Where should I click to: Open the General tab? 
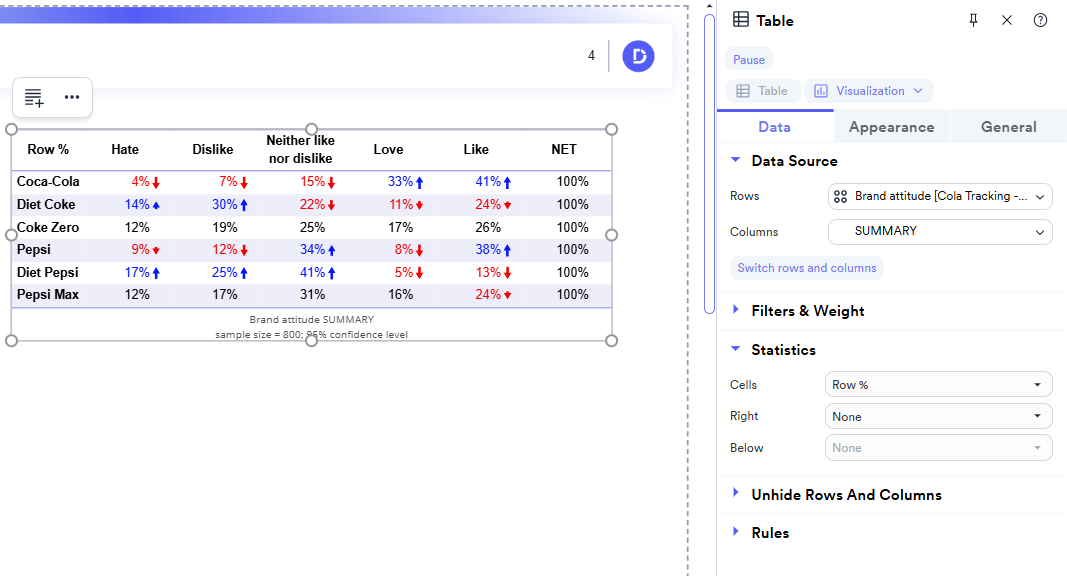pyautogui.click(x=1008, y=126)
